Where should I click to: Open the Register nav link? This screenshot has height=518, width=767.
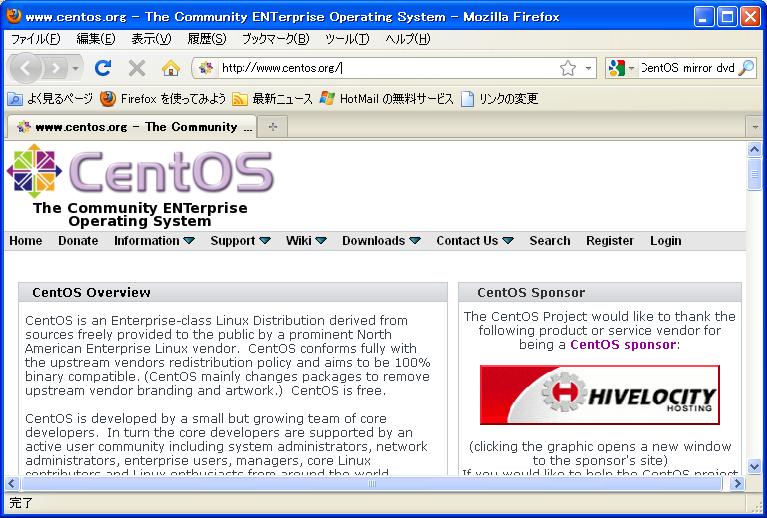click(609, 241)
